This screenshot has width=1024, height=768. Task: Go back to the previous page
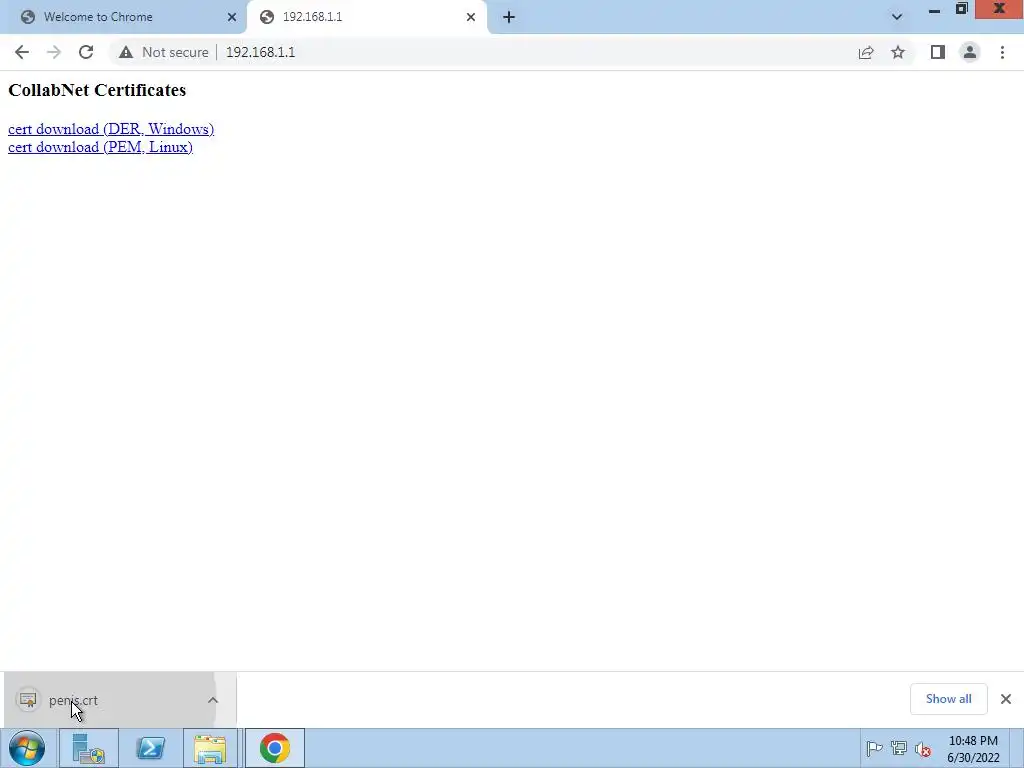pos(22,52)
